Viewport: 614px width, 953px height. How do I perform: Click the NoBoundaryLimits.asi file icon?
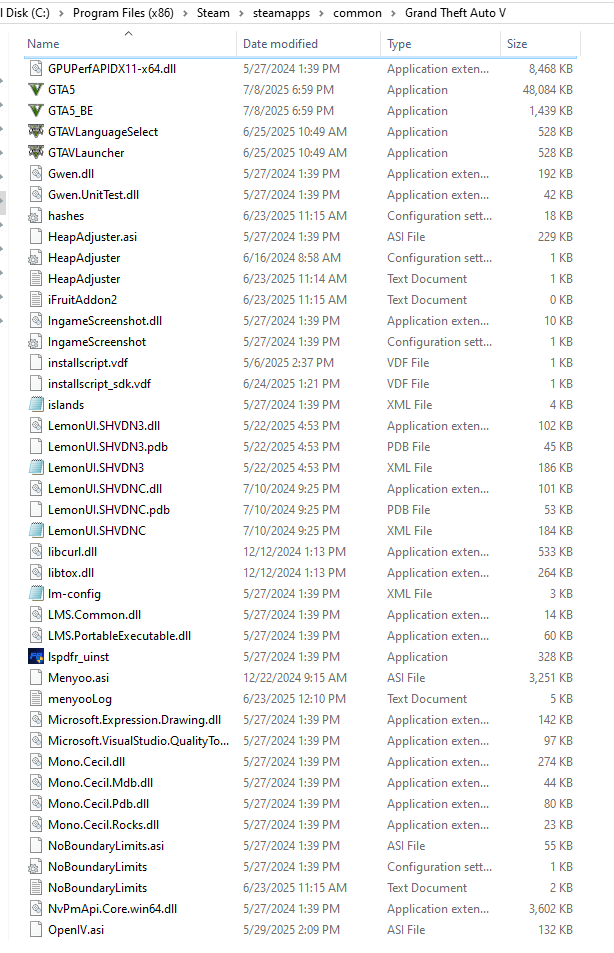coord(36,846)
